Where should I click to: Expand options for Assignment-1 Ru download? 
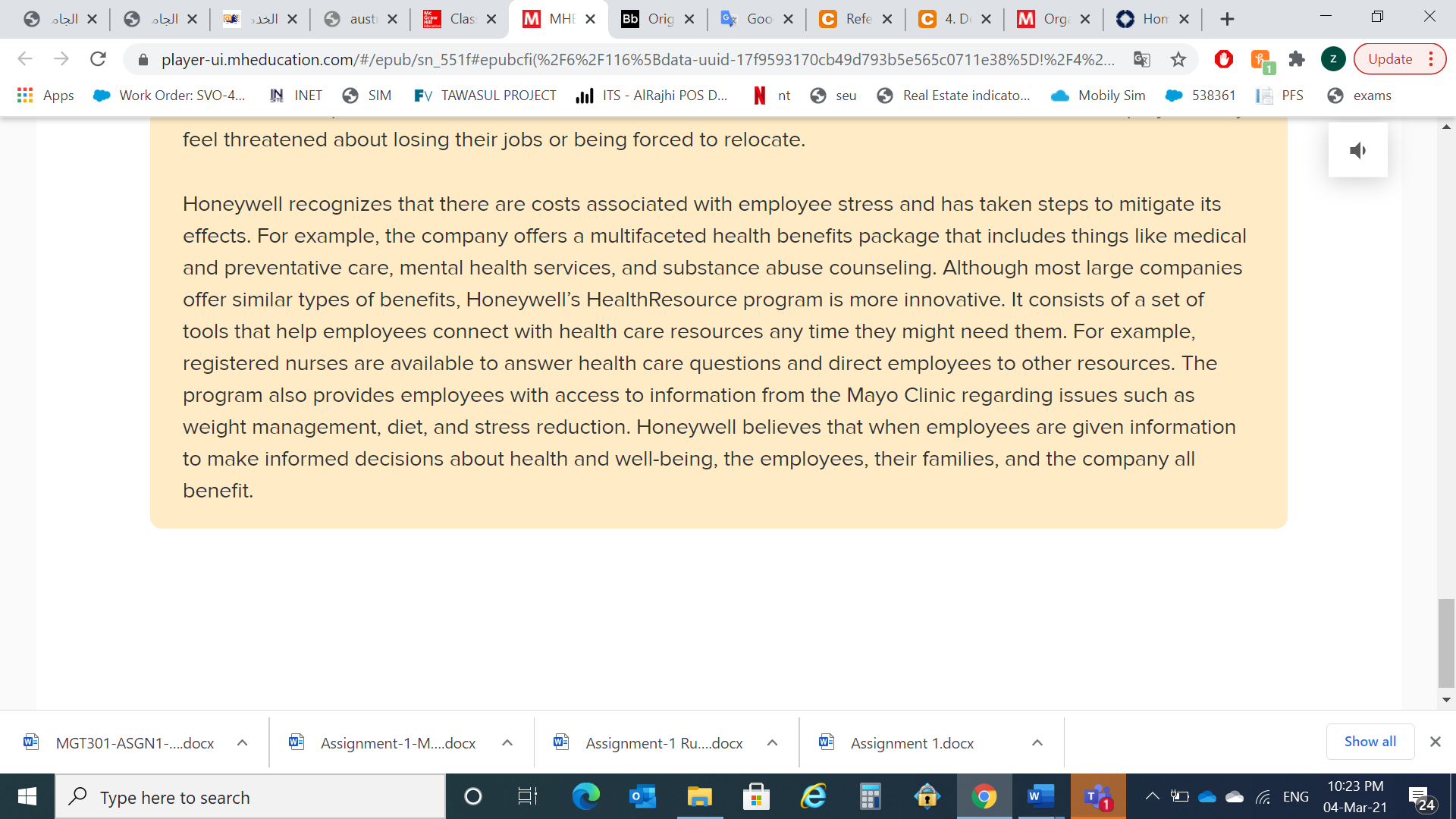[772, 743]
